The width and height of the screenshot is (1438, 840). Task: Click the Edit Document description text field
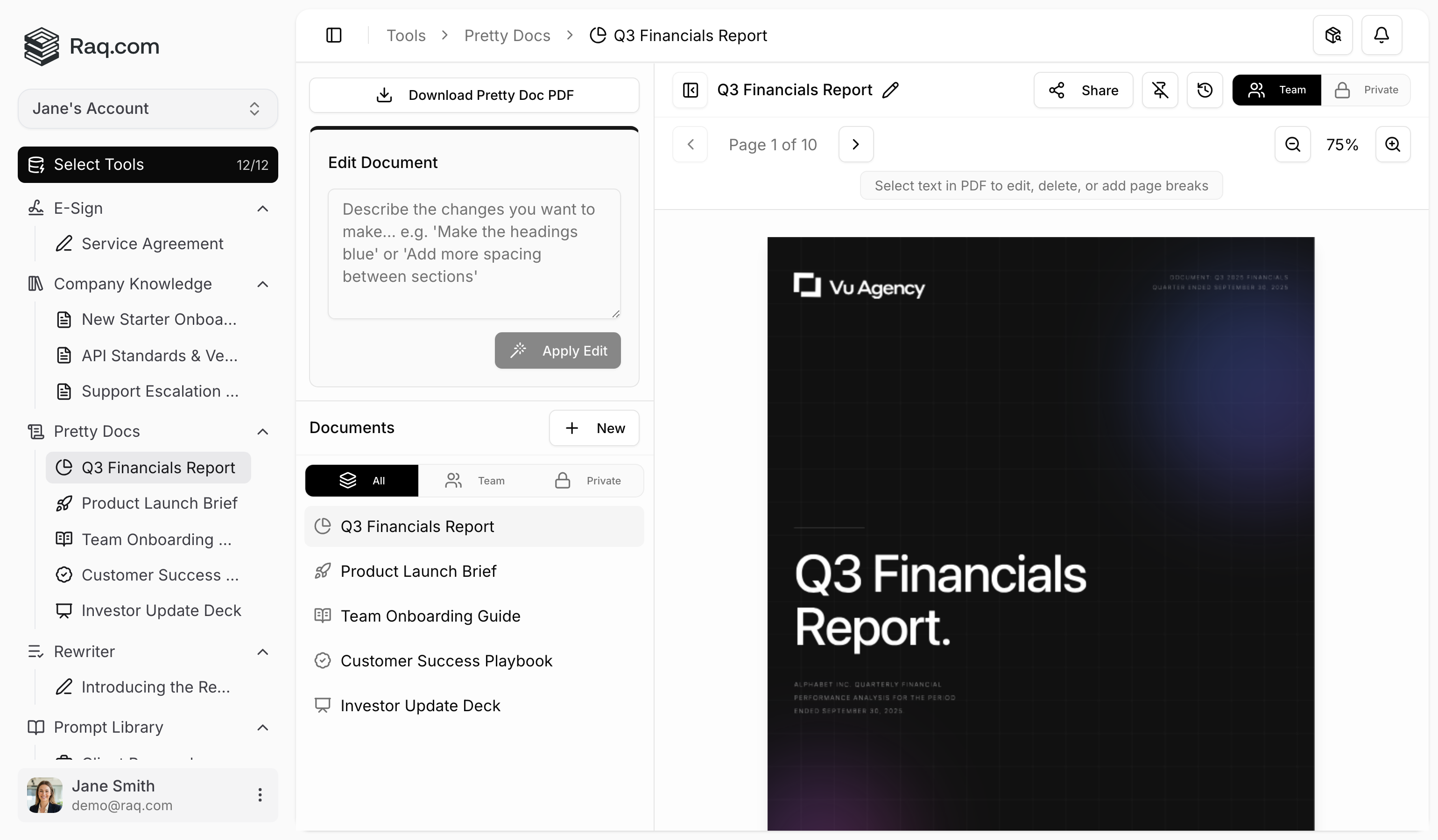click(473, 253)
